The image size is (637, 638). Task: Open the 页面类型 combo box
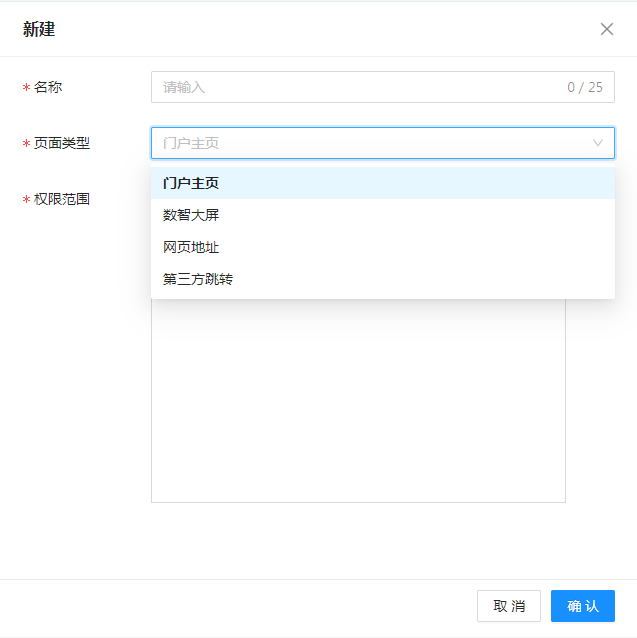point(370,143)
